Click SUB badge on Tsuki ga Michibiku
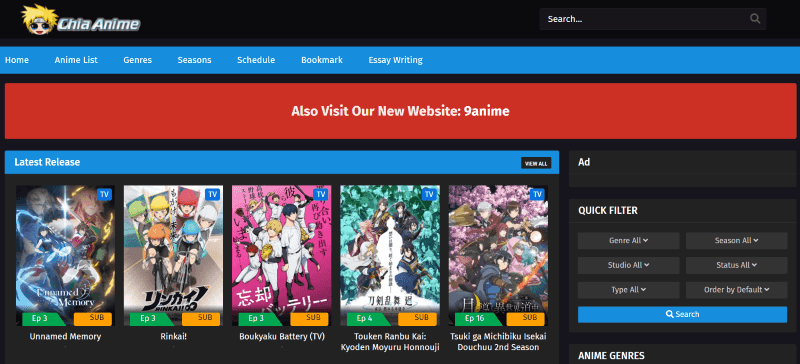The width and height of the screenshot is (800, 364). [x=526, y=319]
